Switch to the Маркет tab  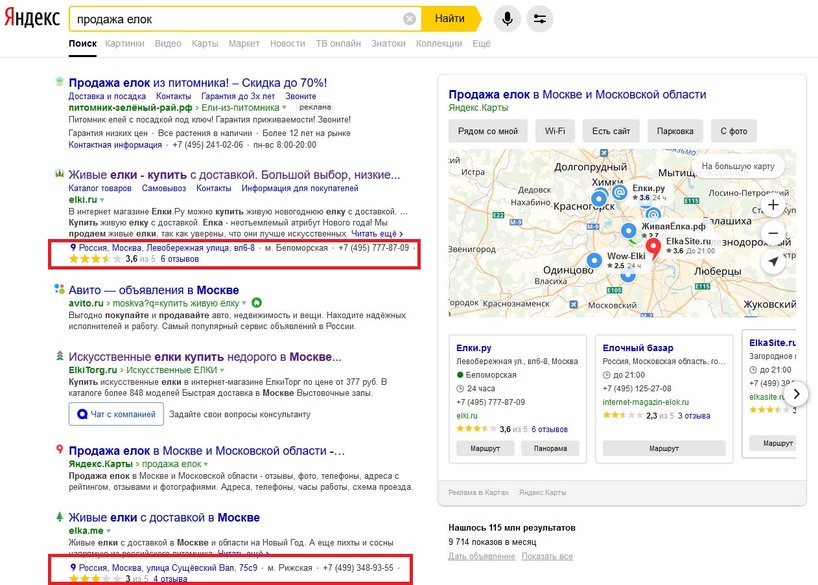[244, 44]
